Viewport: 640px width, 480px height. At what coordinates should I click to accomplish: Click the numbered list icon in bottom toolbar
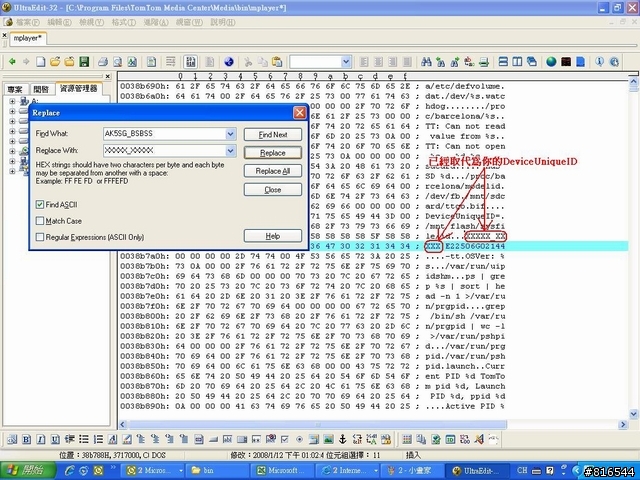98,439
